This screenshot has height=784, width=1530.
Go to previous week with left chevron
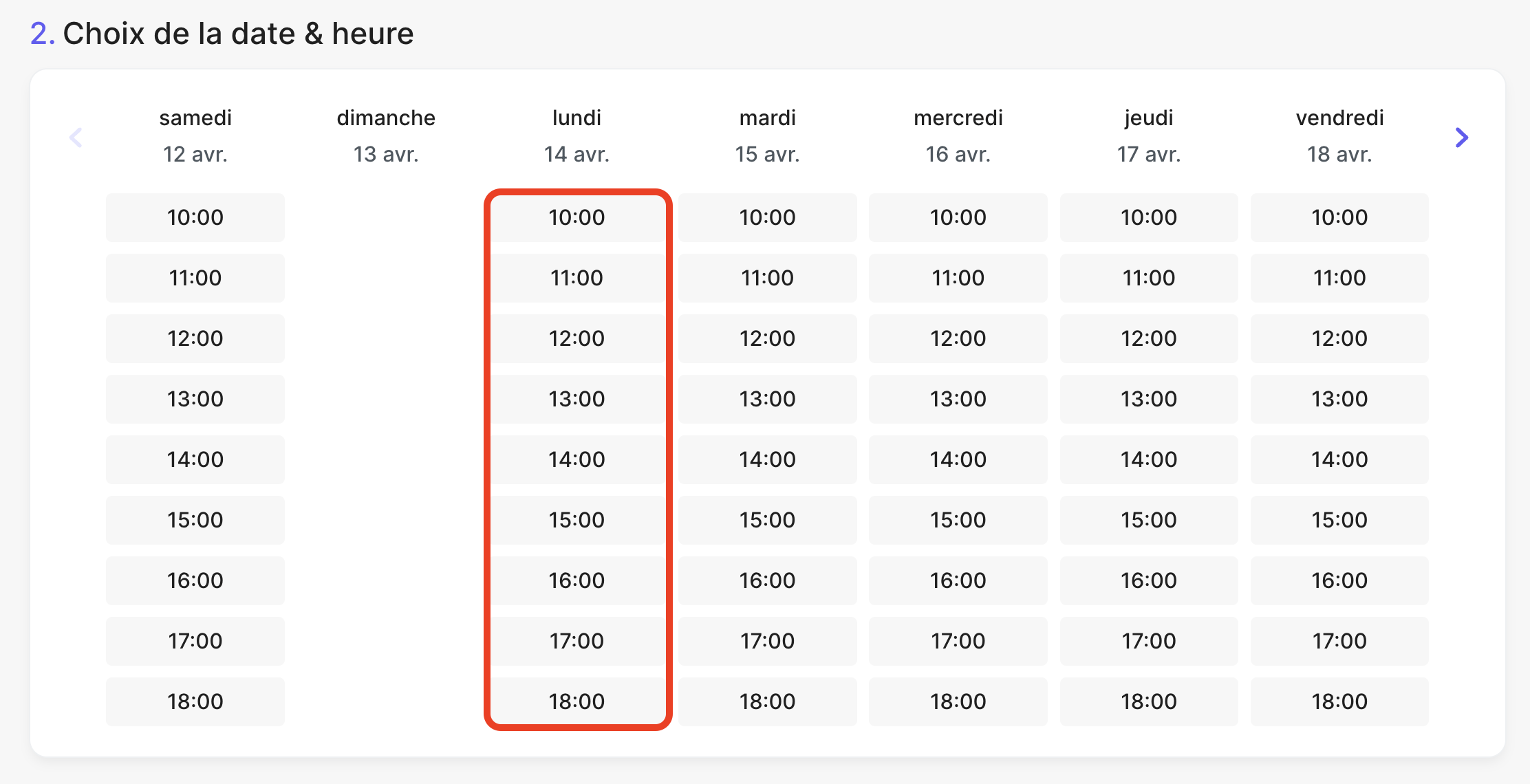click(76, 138)
